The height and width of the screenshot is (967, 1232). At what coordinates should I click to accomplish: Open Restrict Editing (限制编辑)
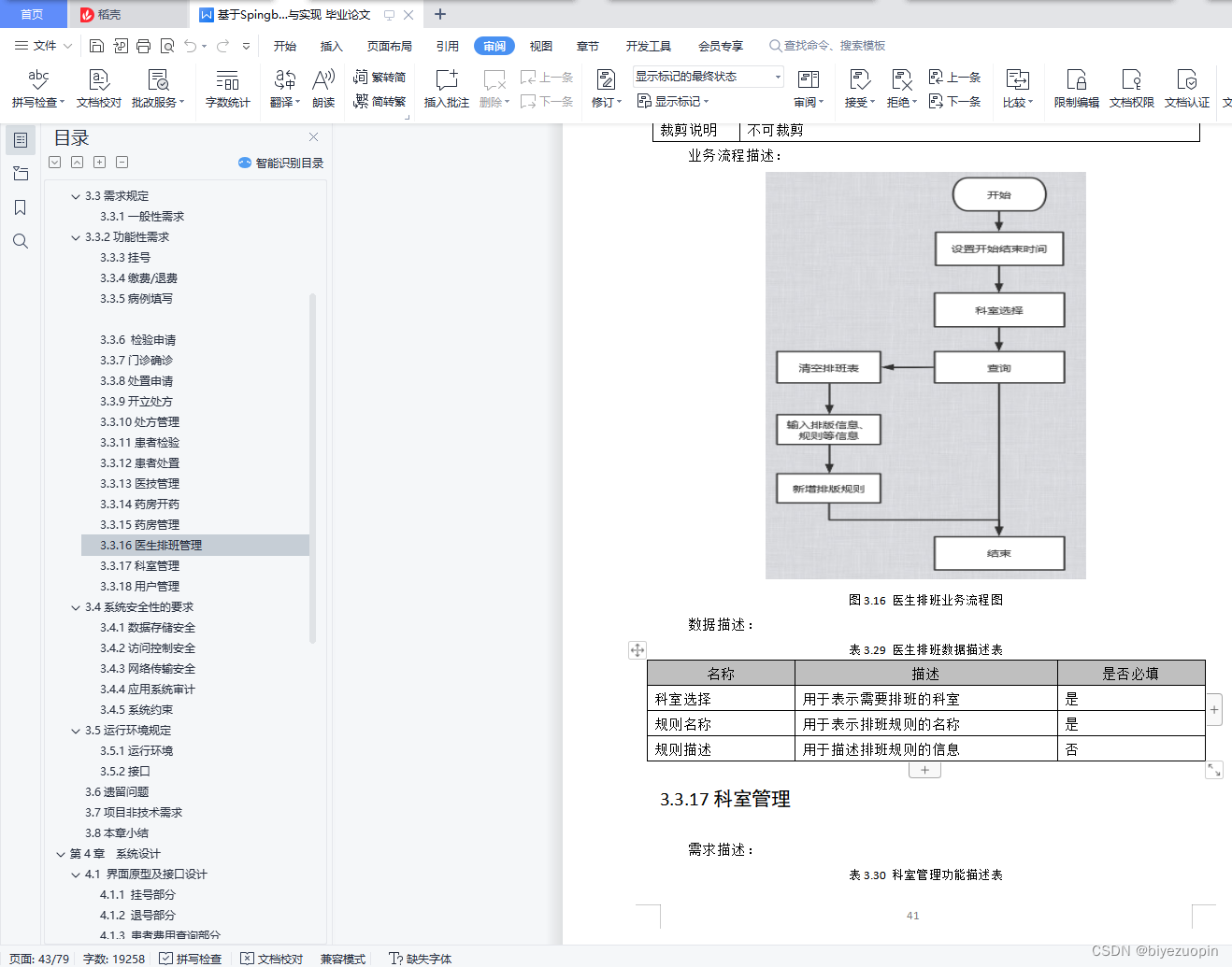point(1076,89)
